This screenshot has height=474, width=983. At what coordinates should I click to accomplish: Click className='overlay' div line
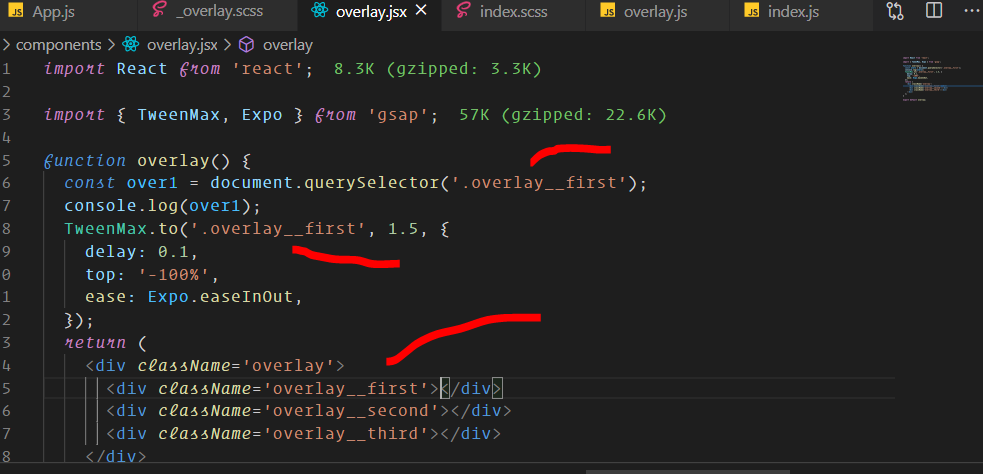click(215, 366)
